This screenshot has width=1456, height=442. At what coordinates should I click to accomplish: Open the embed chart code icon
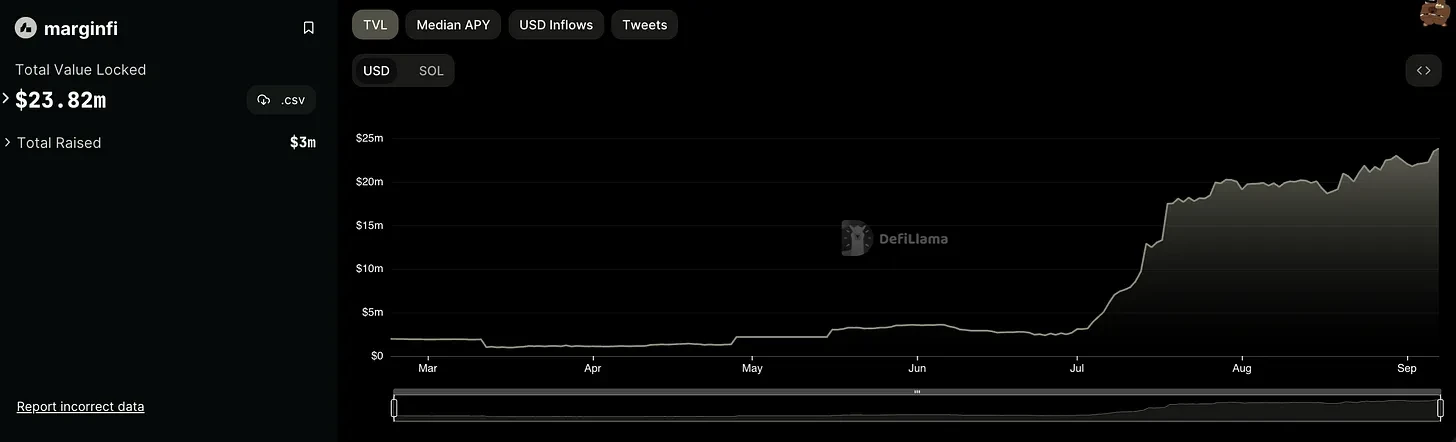point(1424,70)
